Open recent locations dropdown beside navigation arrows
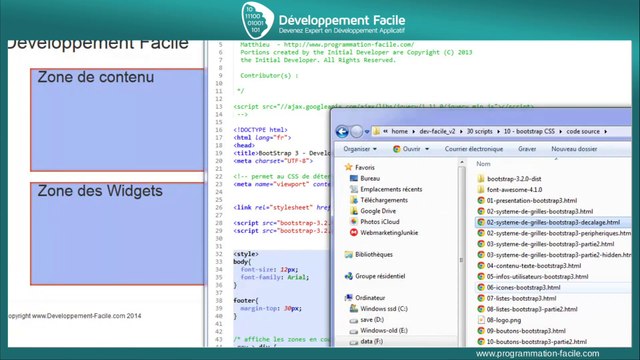Image resolution: width=640 pixels, height=360 pixels. point(367,132)
